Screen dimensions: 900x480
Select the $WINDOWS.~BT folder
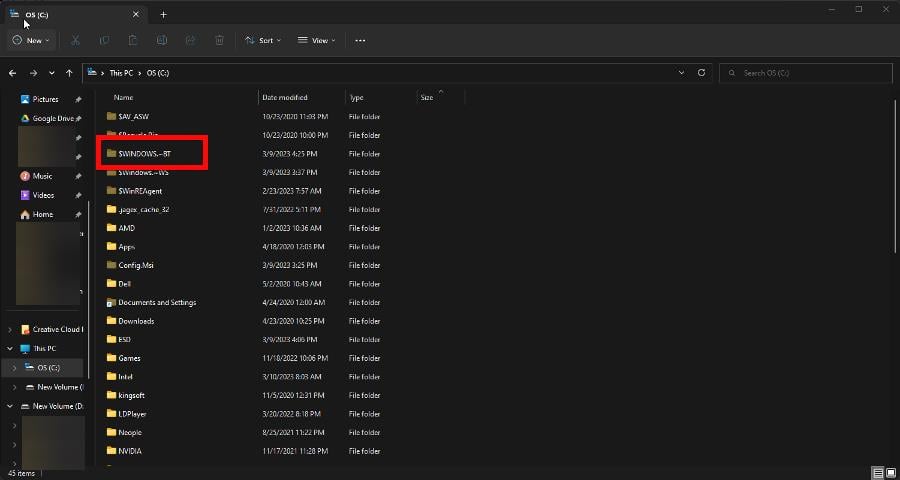click(x=143, y=154)
